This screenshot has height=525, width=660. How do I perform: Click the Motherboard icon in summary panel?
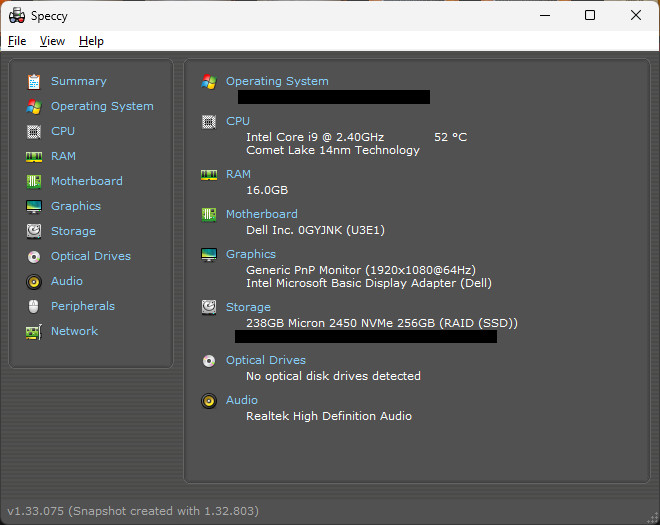point(209,215)
